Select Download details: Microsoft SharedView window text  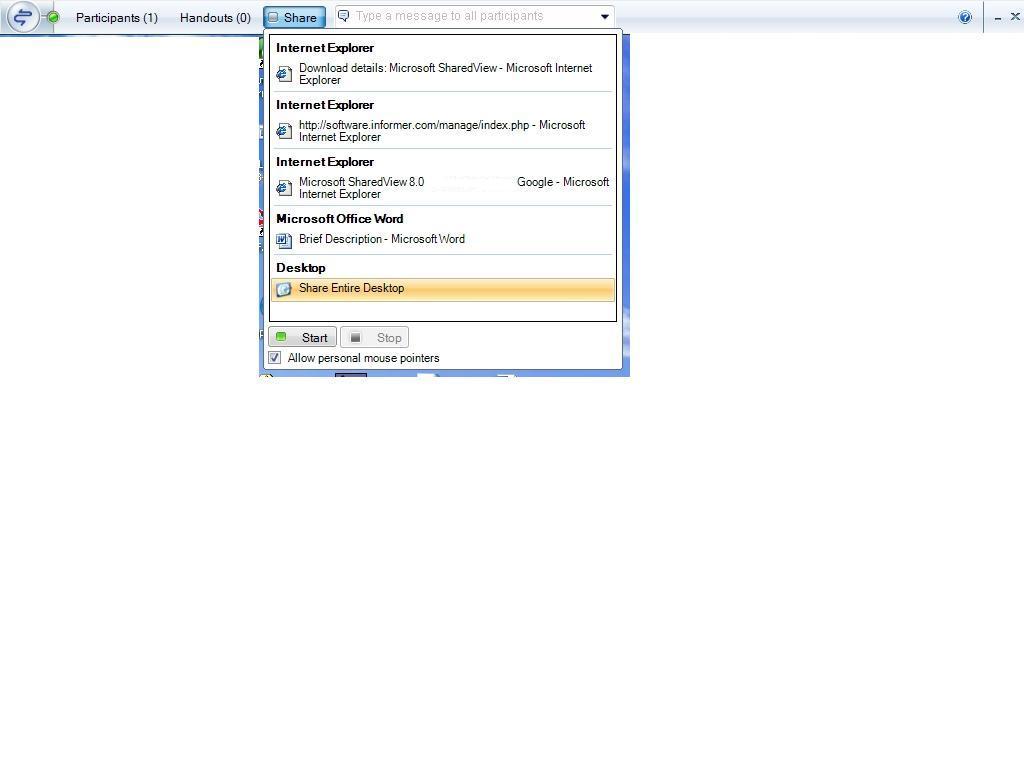click(x=445, y=74)
